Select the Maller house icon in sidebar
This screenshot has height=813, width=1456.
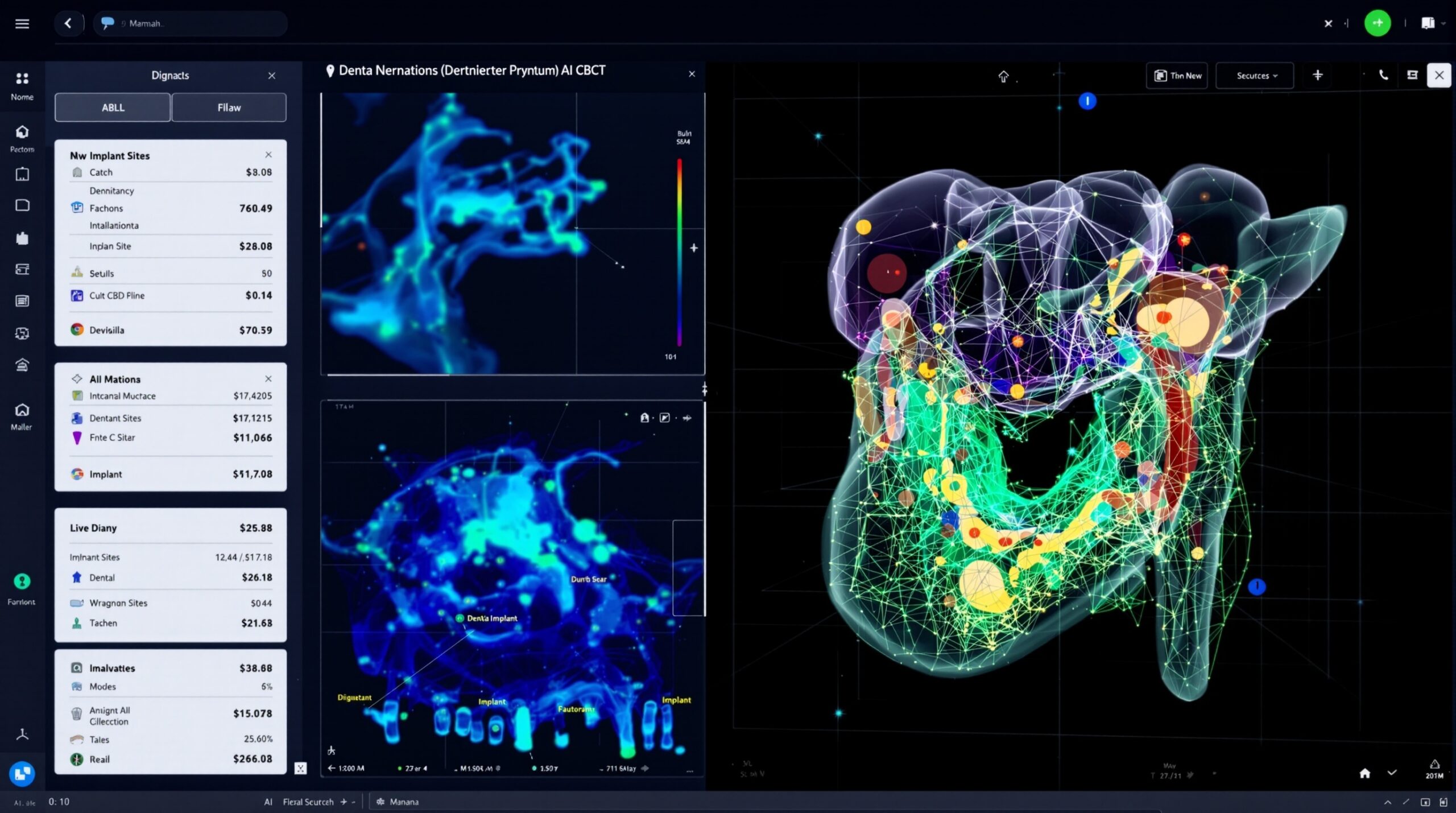(22, 409)
